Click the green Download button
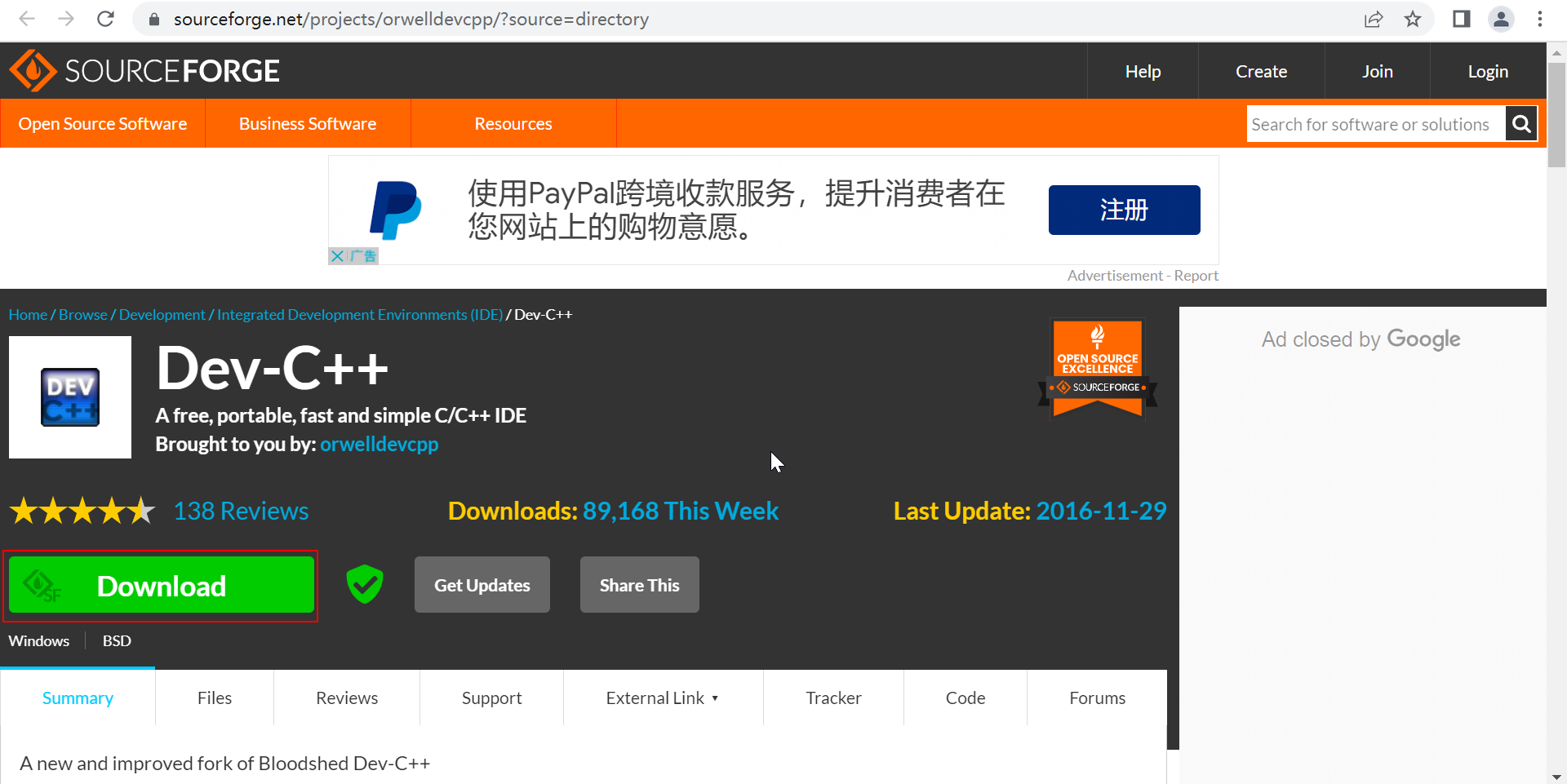The image size is (1567, 784). click(x=162, y=585)
